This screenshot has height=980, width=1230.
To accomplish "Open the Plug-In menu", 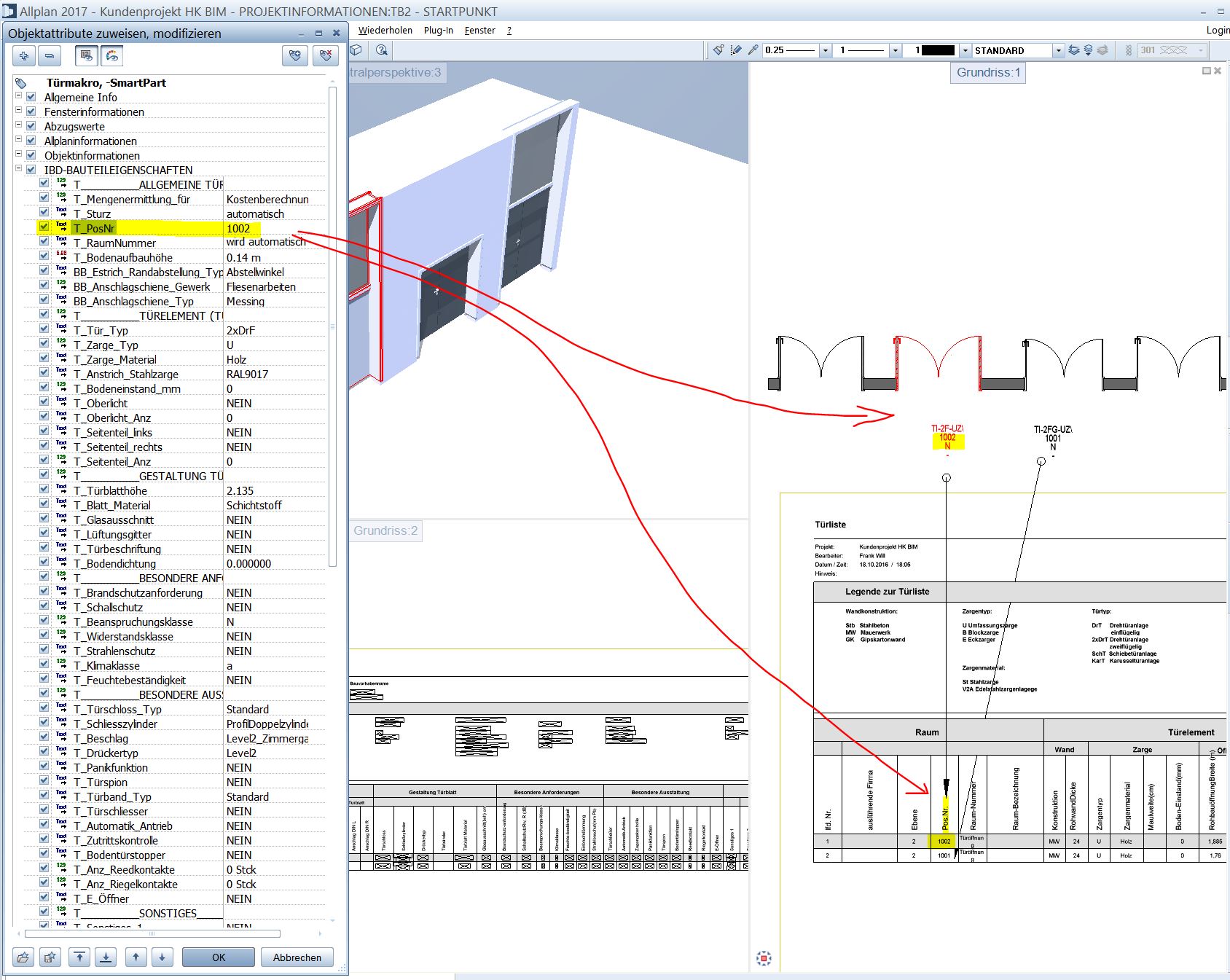I will tap(438, 30).
